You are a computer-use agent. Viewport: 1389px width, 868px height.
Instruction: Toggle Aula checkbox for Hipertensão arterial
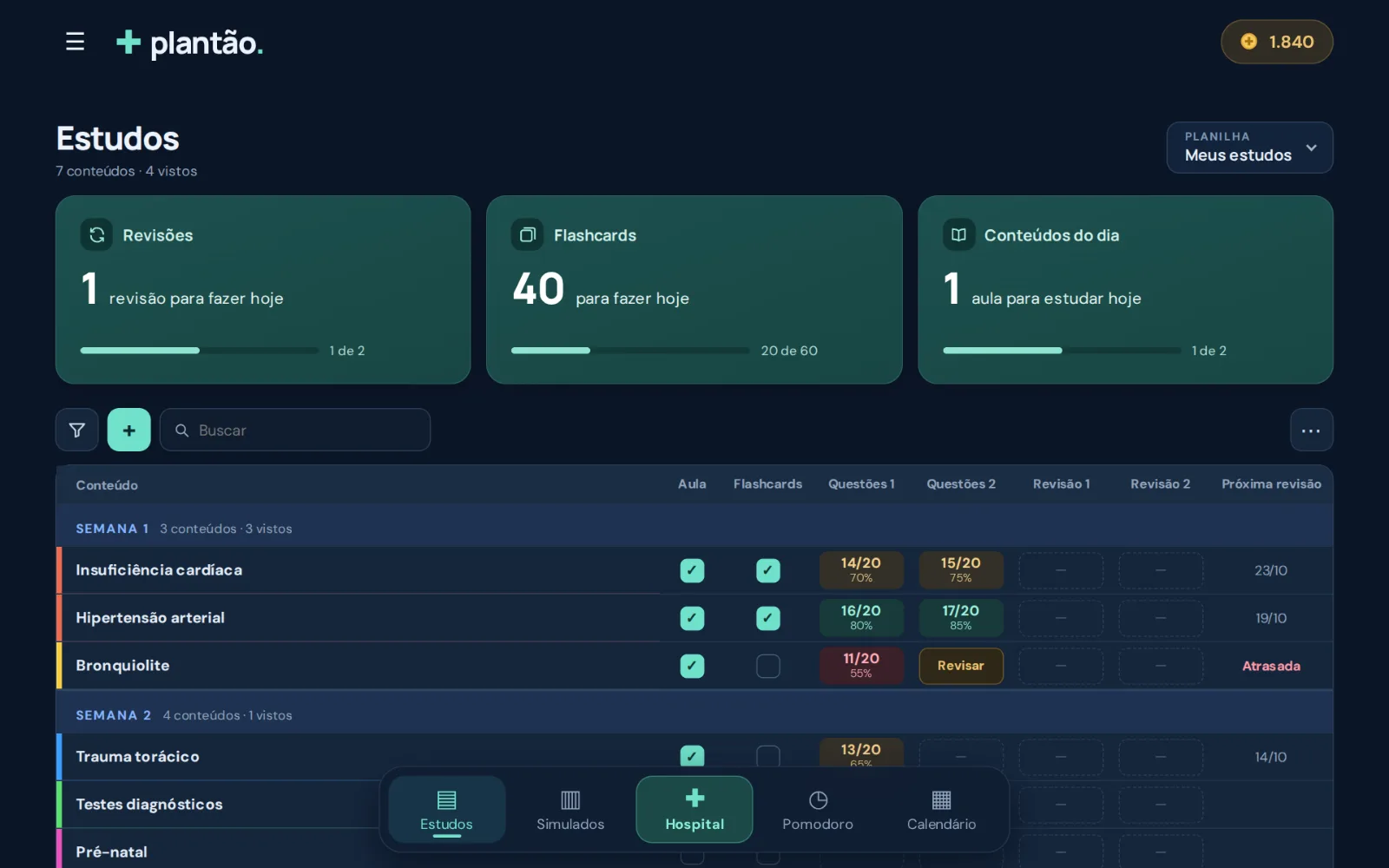click(x=692, y=618)
